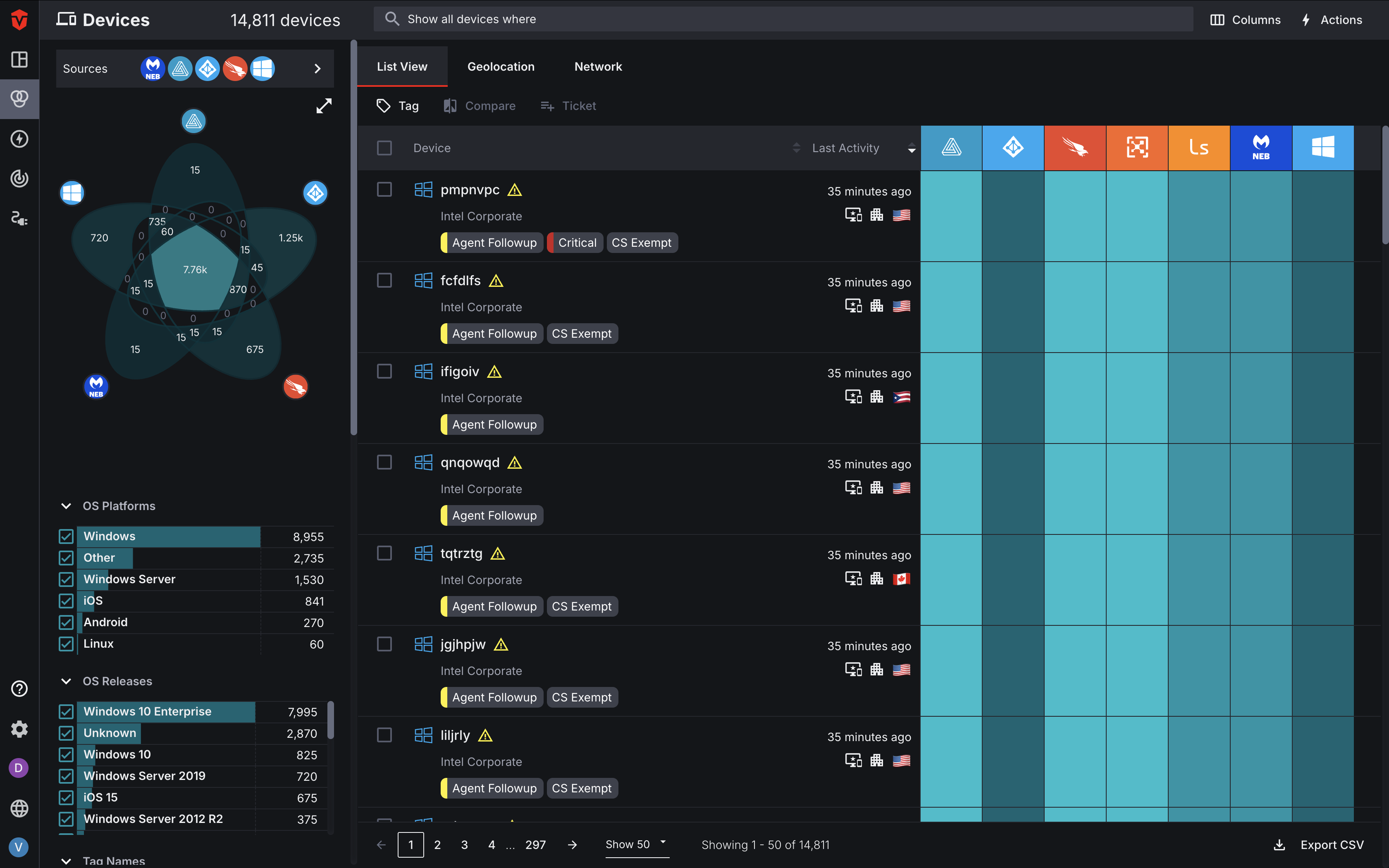
Task: Click the 7.76k center Venn region
Action: (195, 269)
